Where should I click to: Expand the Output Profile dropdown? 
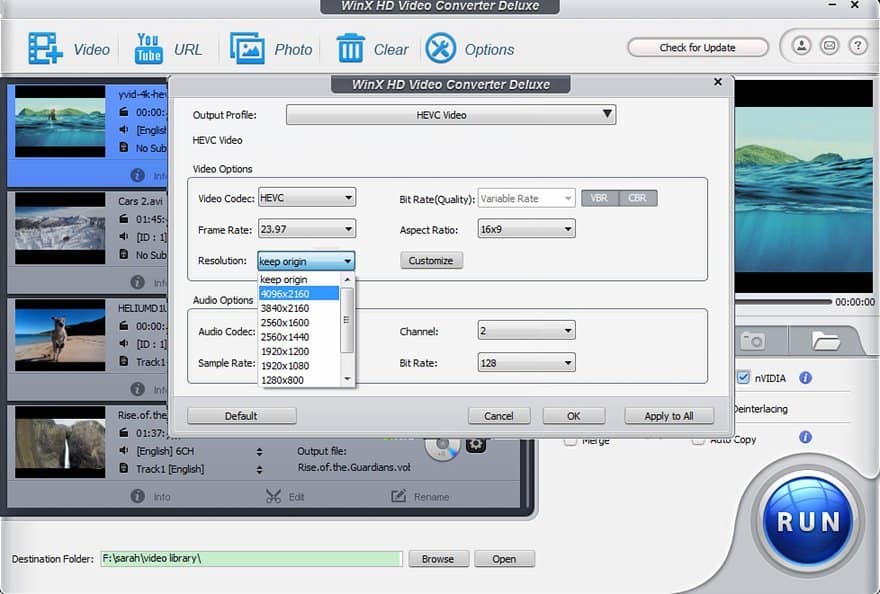tap(451, 115)
